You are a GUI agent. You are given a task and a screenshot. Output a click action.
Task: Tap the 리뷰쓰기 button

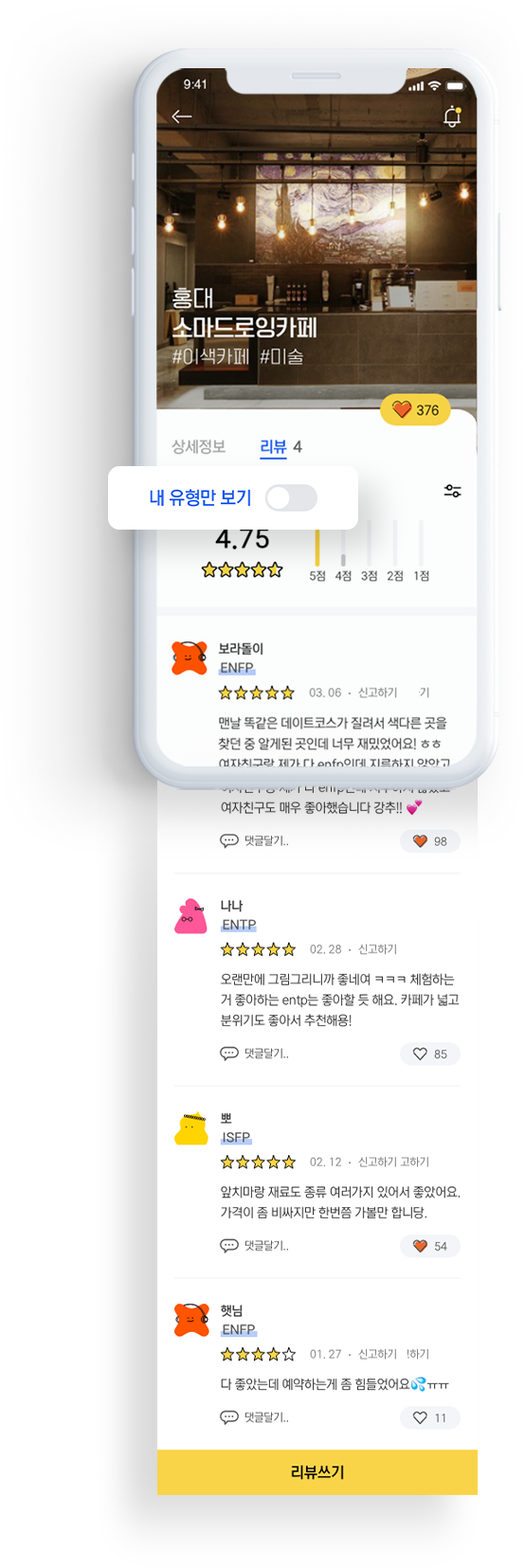coord(317,1472)
